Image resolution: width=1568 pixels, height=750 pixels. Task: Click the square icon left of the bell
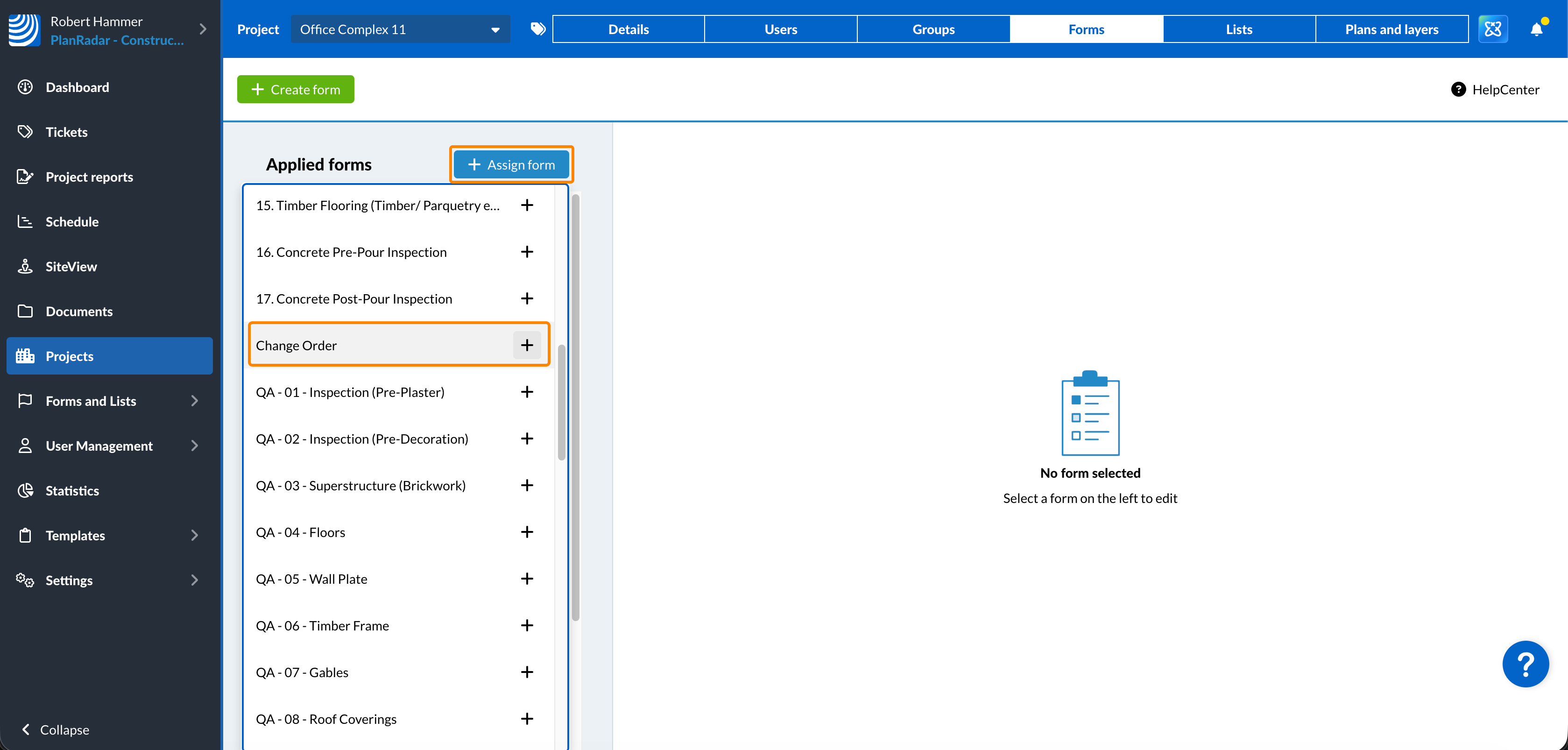point(1492,29)
